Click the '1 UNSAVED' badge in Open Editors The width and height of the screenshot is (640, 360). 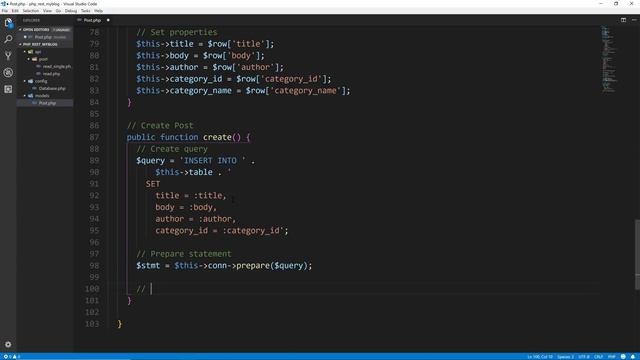coord(61,30)
